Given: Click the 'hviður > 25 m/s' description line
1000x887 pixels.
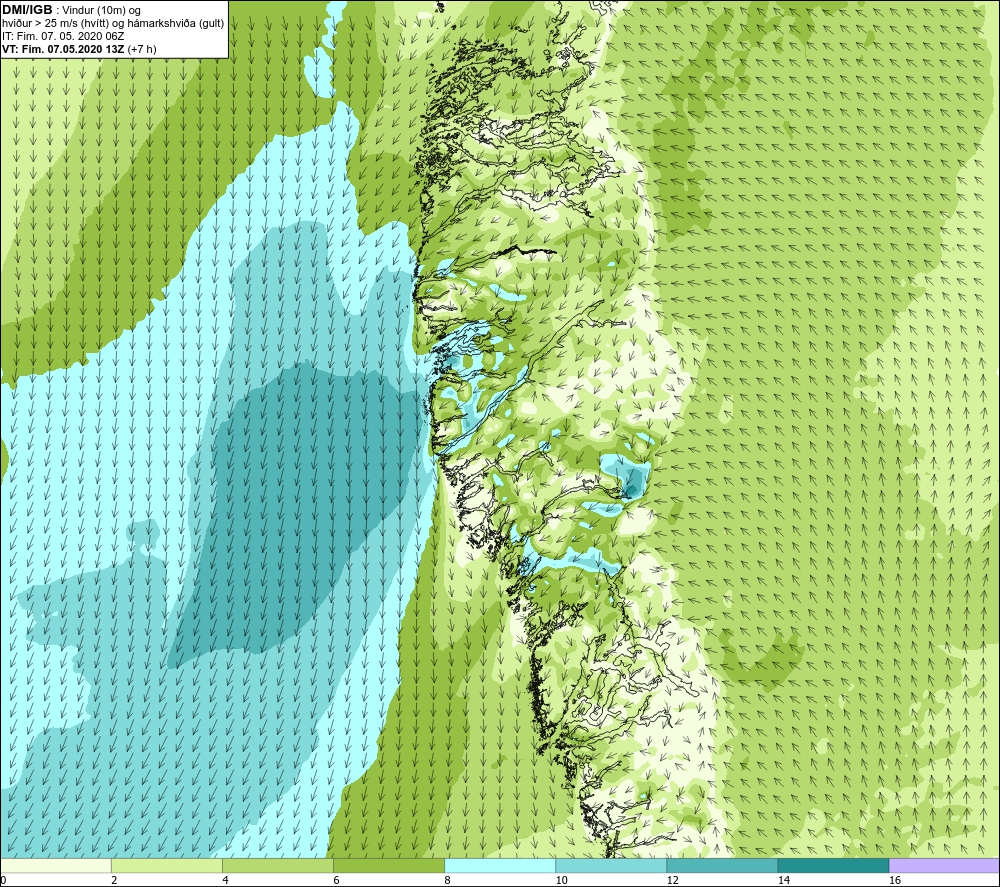Looking at the screenshot, I should [113, 24].
